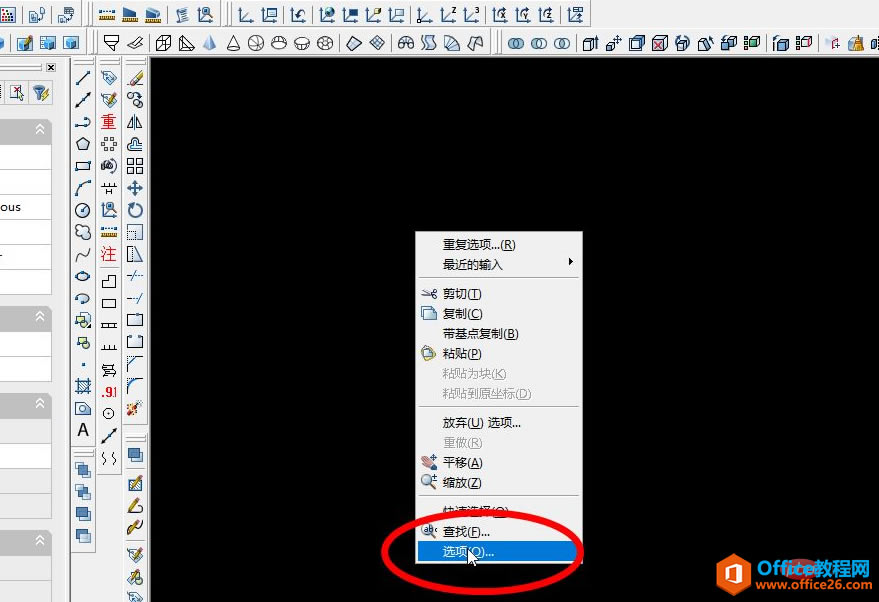Click the Fillet tool
The height and width of the screenshot is (602, 879).
point(135,386)
